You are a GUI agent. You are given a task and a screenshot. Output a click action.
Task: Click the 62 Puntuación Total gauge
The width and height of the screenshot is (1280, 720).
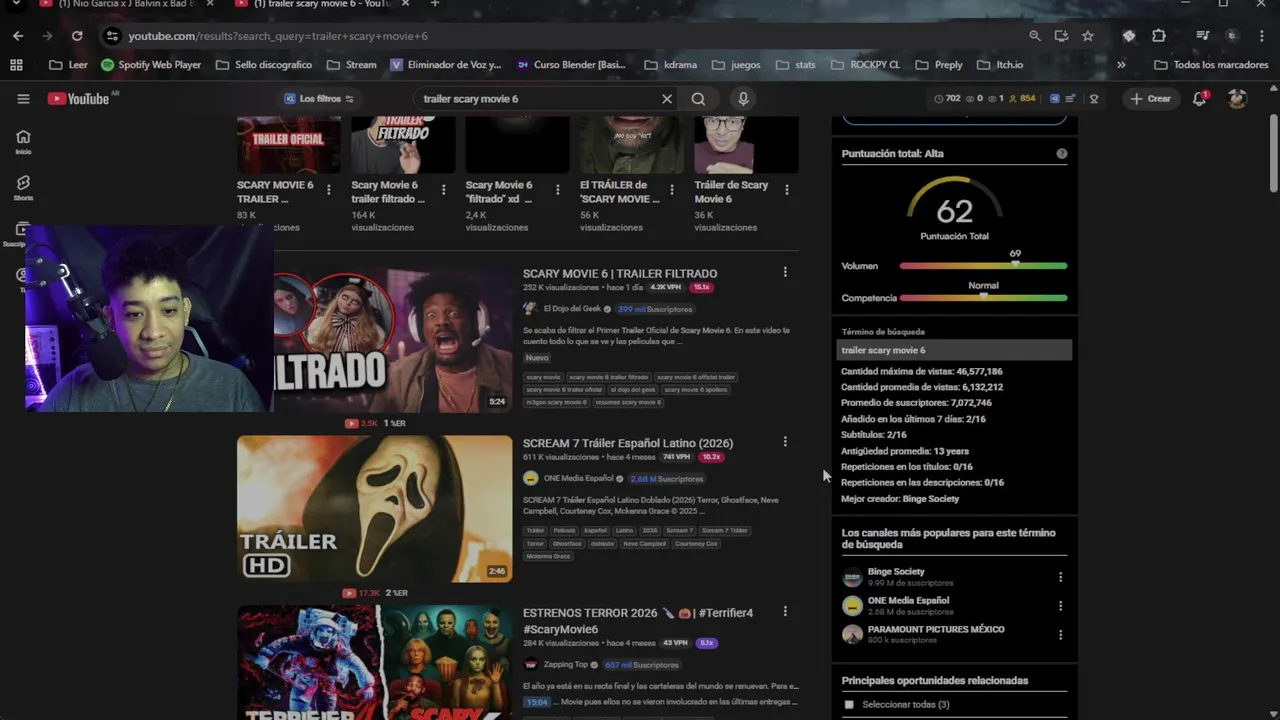pos(954,211)
